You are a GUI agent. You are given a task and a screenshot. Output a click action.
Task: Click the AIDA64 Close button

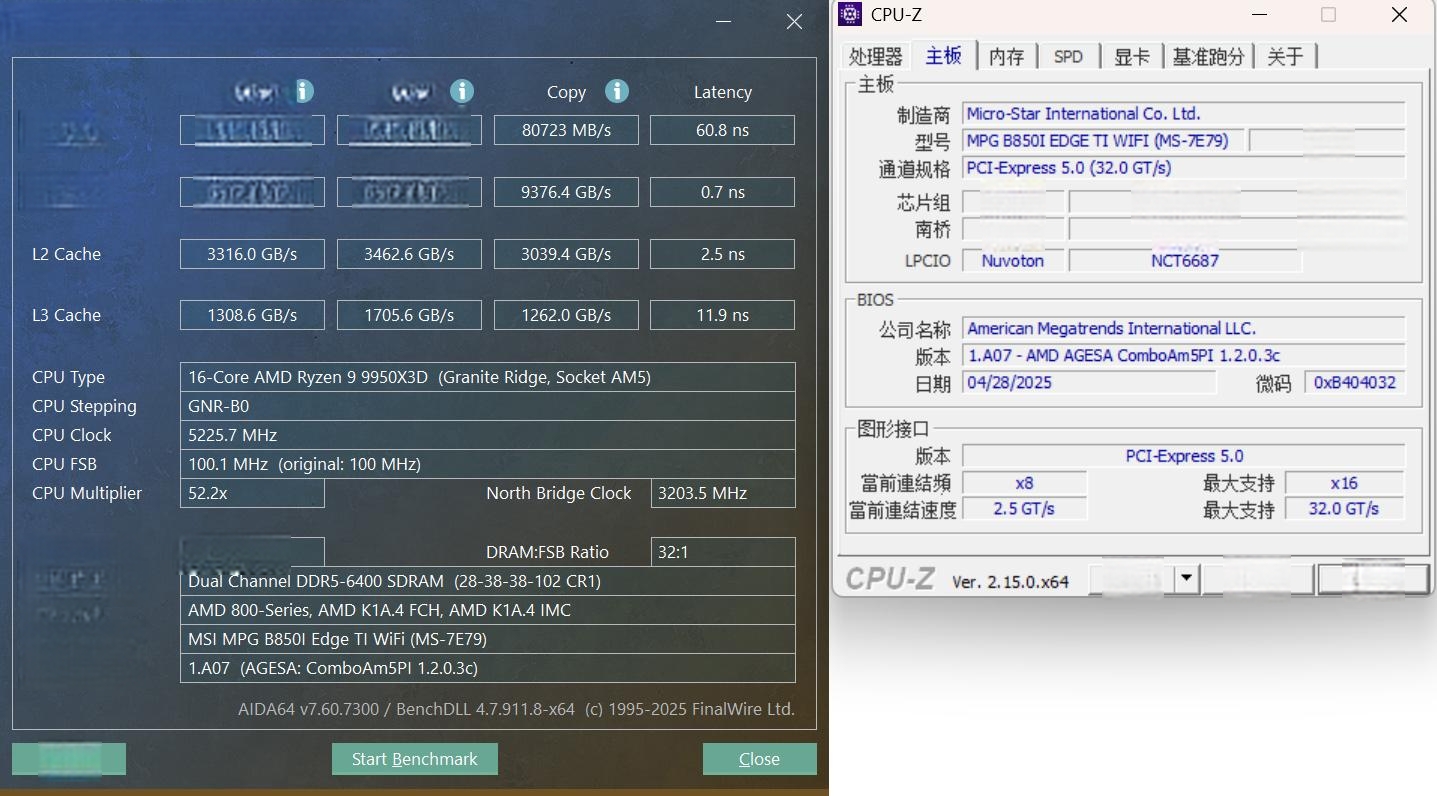click(x=759, y=759)
